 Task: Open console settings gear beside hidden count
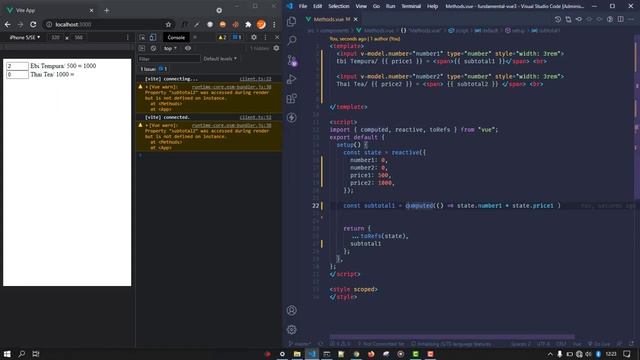tap(276, 48)
